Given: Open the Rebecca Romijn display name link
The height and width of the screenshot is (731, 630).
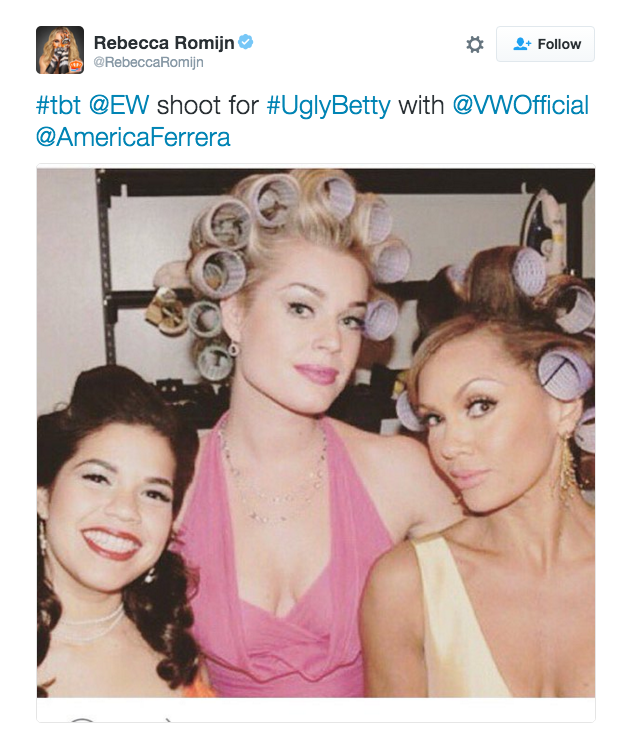Looking at the screenshot, I should [x=164, y=42].
